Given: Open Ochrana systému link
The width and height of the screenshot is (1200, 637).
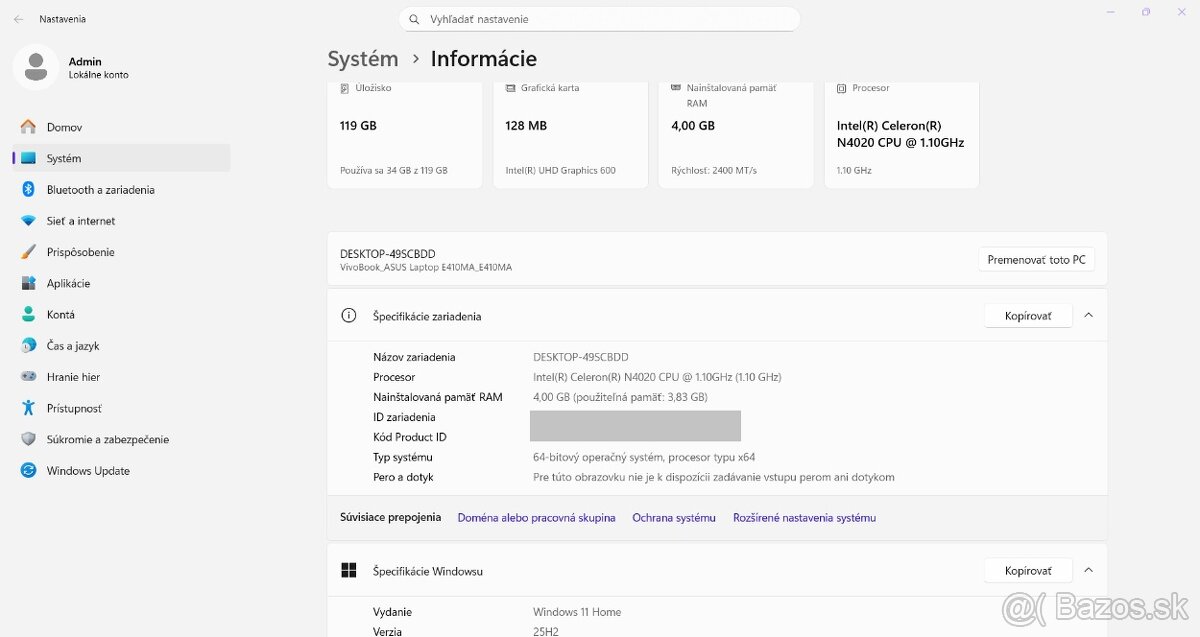Looking at the screenshot, I should pyautogui.click(x=673, y=517).
